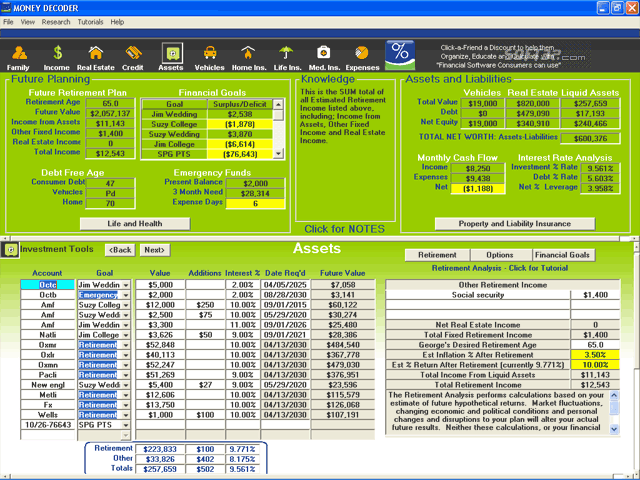640x480 pixels.
Task: Expand goal dropdown for New engl account
Action: pyautogui.click(x=126, y=385)
